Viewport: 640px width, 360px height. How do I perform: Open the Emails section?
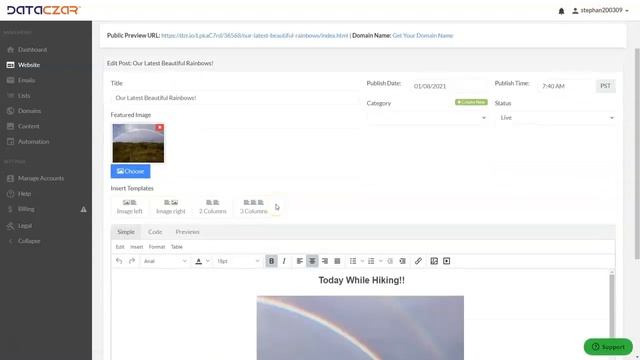coord(26,80)
